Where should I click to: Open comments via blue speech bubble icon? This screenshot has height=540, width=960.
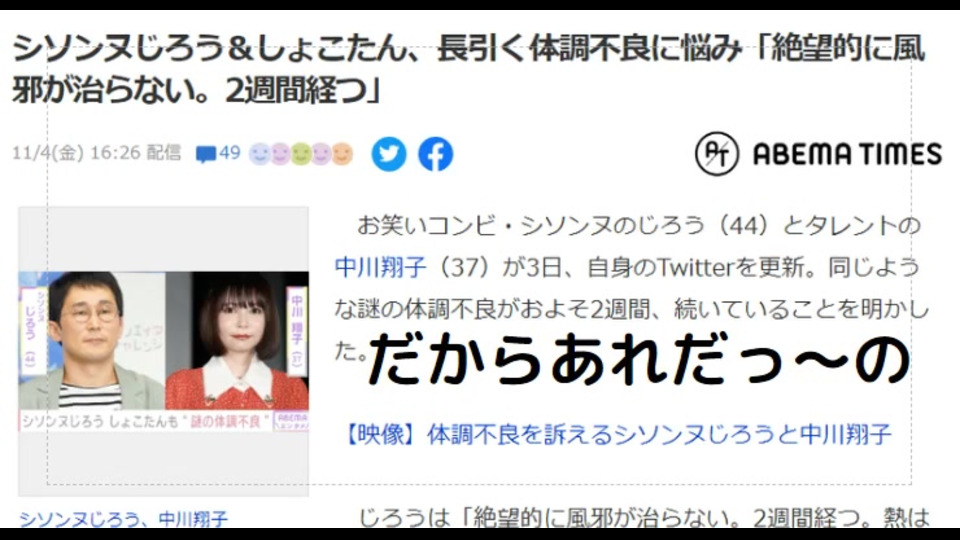coord(206,154)
